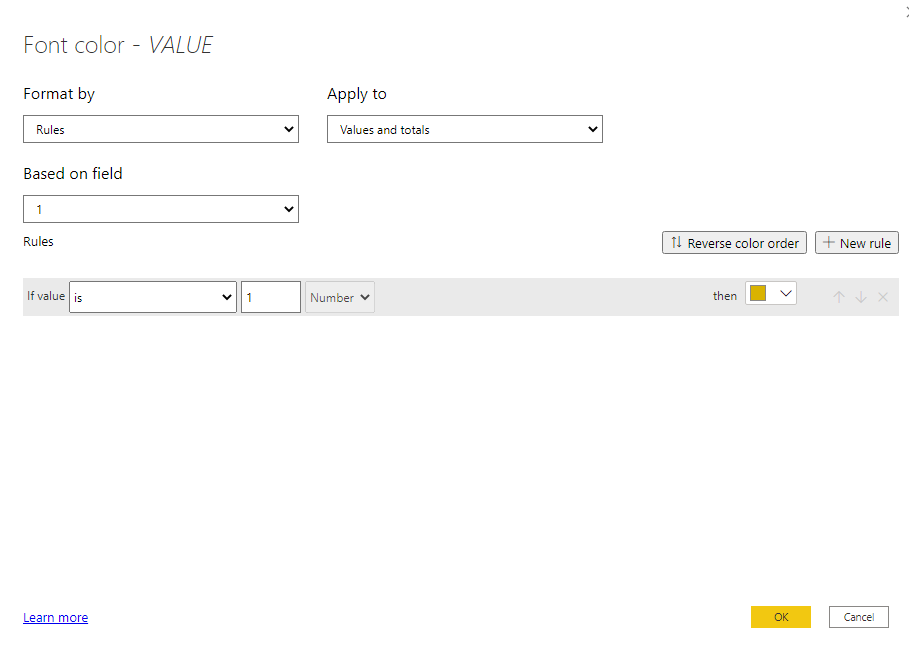The width and height of the screenshot is (909, 646).
Task: Confirm with the OK button
Action: tap(781, 617)
